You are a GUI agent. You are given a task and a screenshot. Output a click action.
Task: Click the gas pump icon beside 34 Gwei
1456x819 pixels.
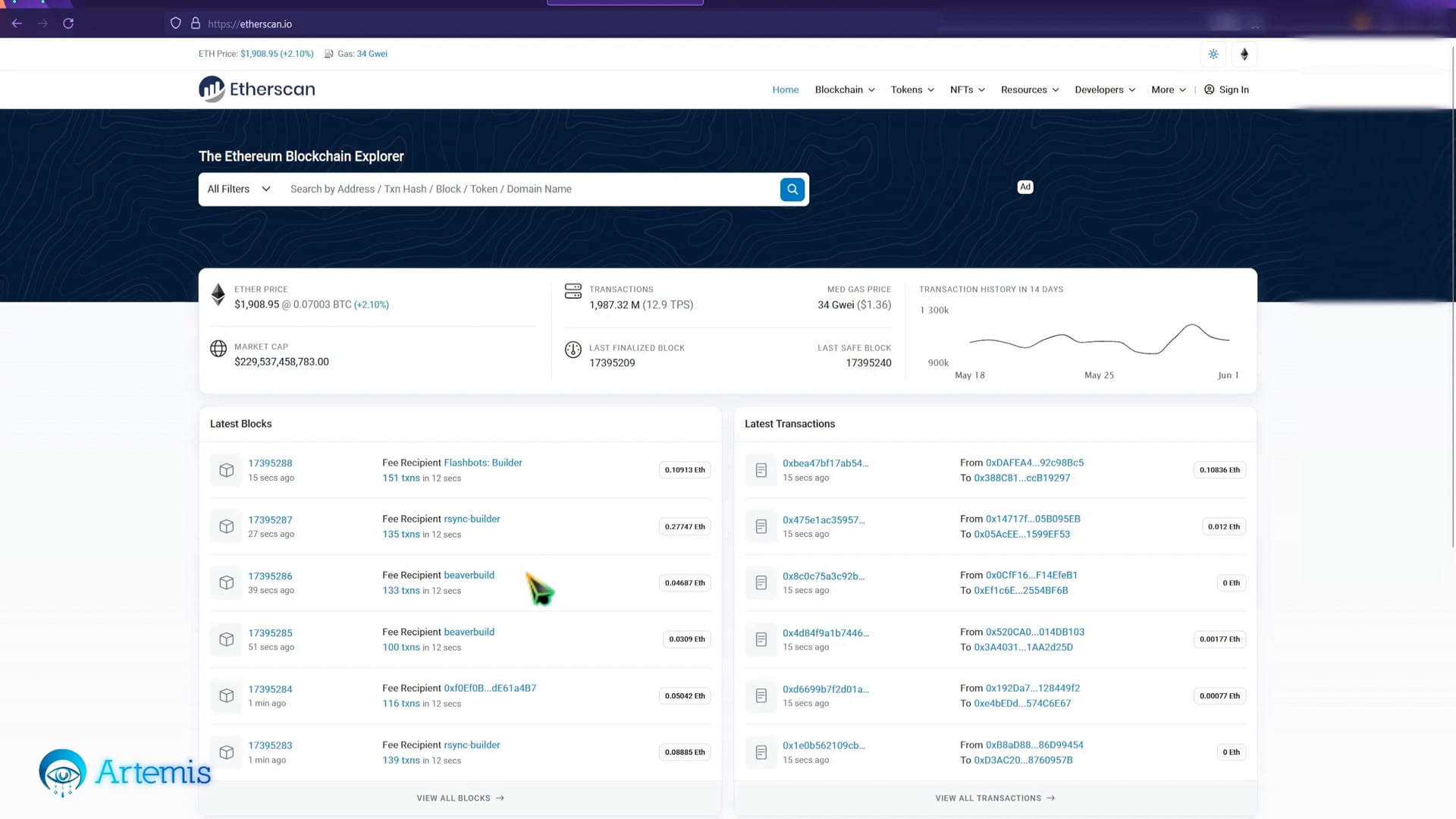tap(328, 53)
